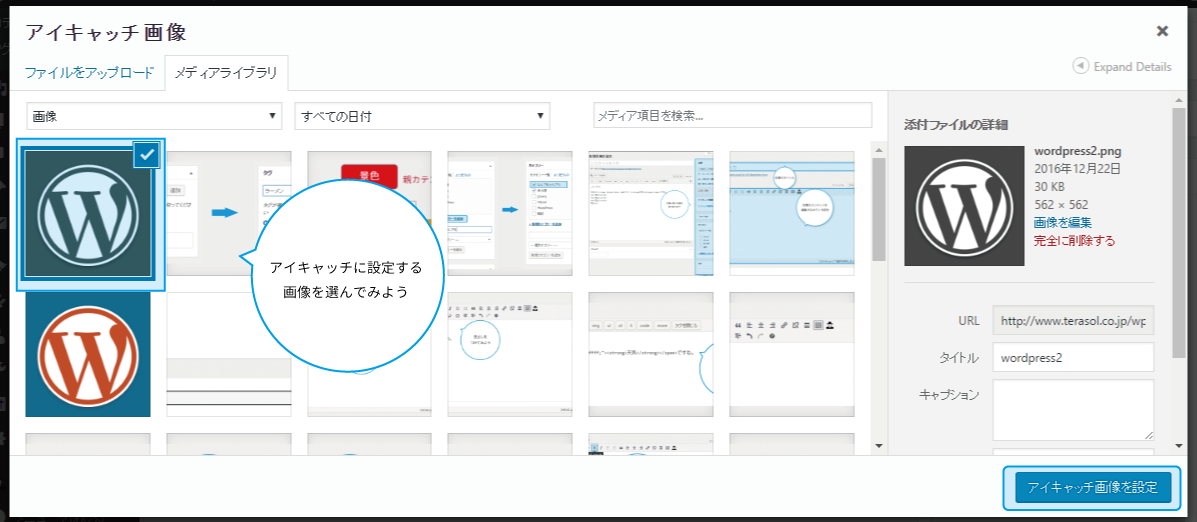Screen dimensions: 1197x522
Task: Click the メディア項目を検索 search field
Action: tap(732, 115)
